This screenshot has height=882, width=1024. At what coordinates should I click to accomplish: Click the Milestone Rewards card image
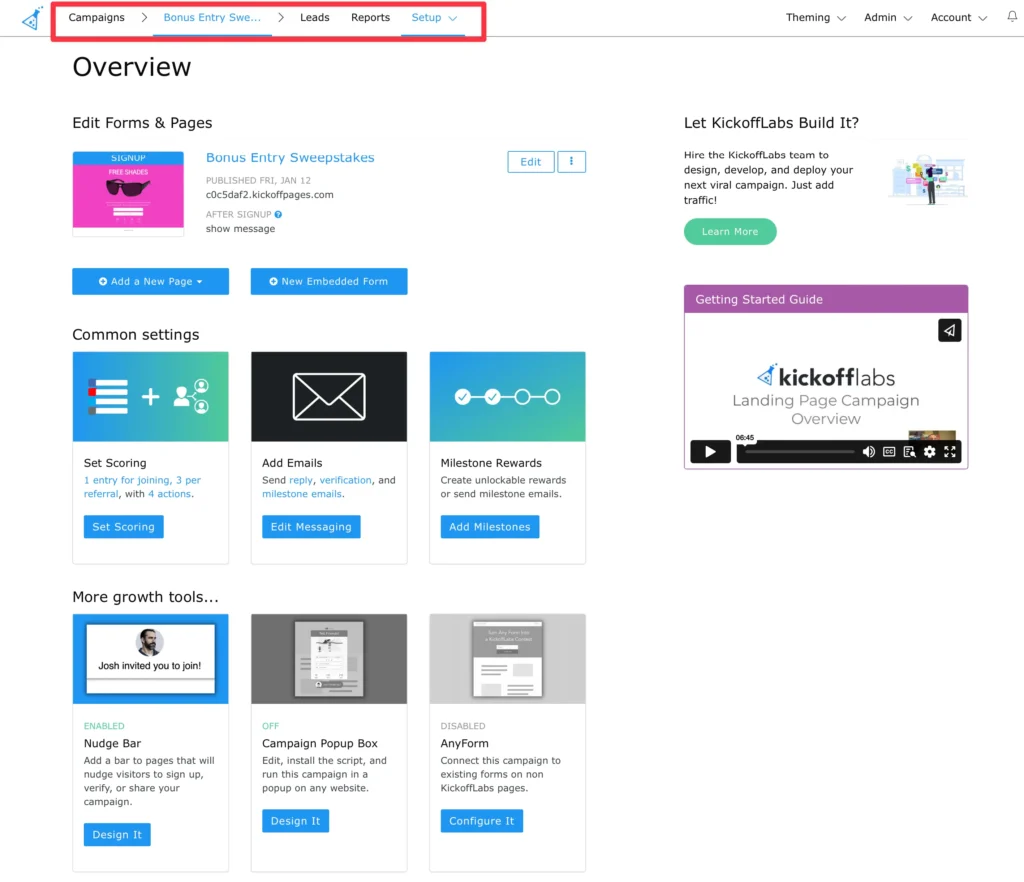tap(507, 396)
